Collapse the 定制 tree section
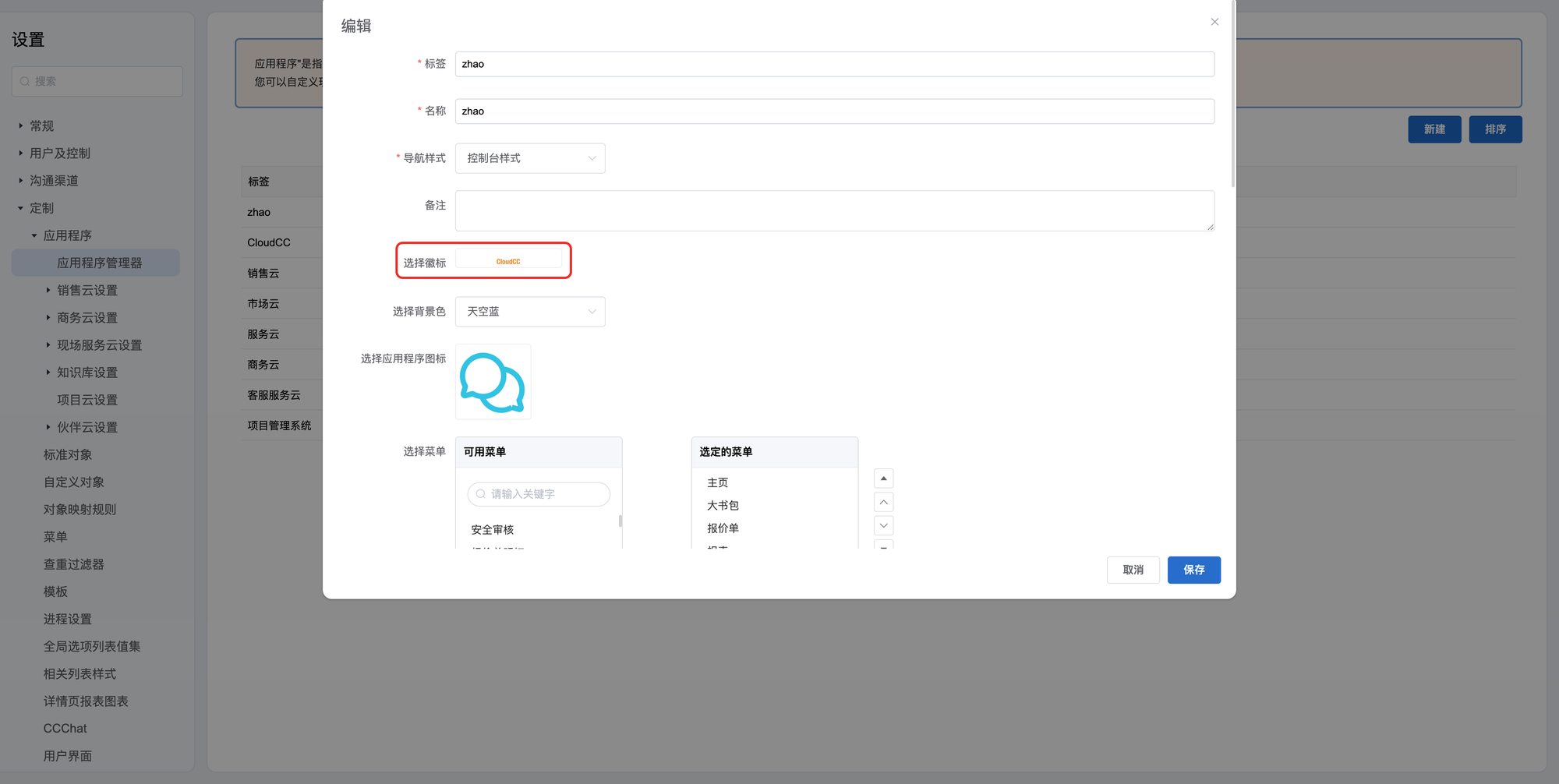Viewport: 1559px width, 784px height. pos(21,208)
